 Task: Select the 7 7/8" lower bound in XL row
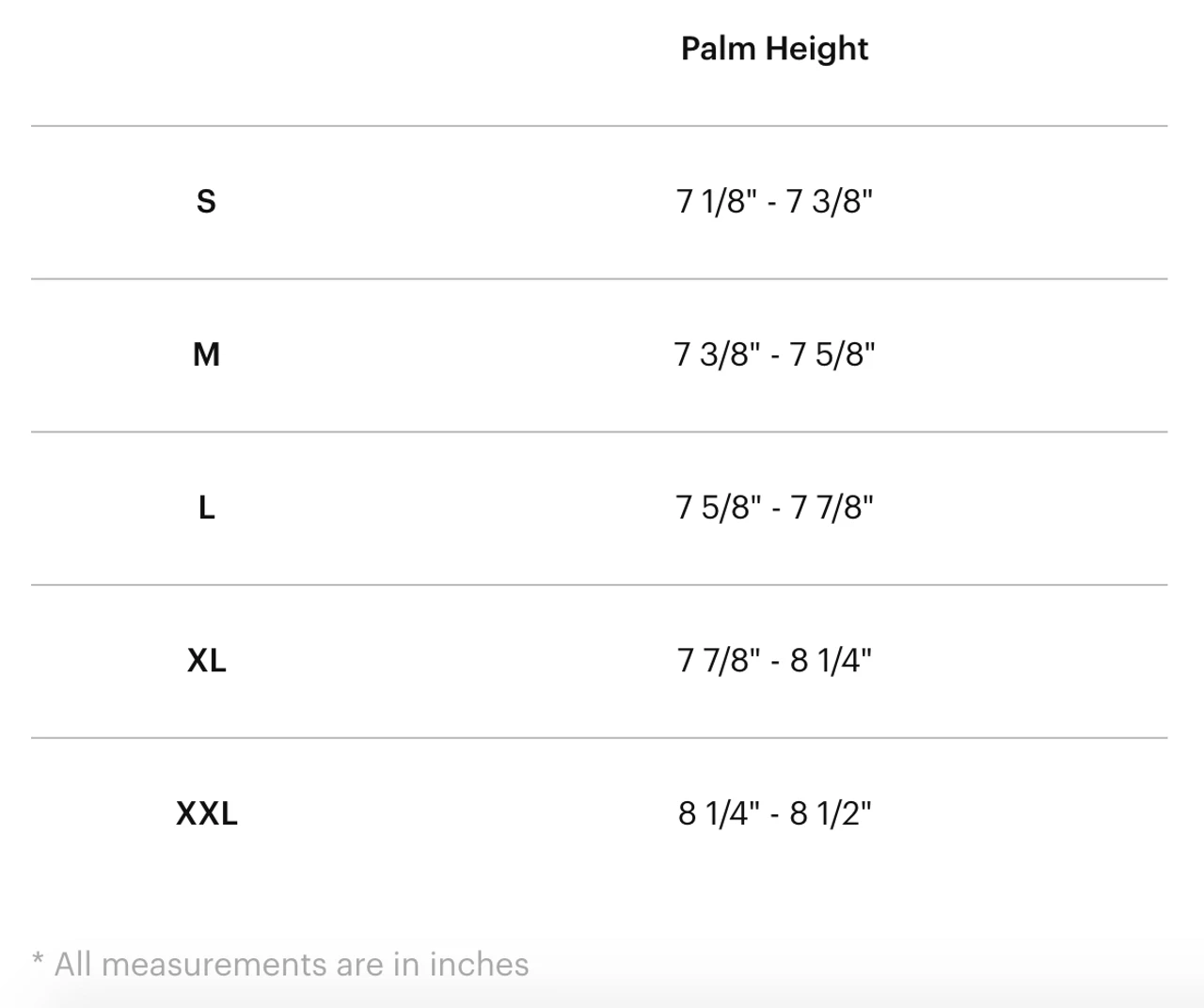click(719, 661)
